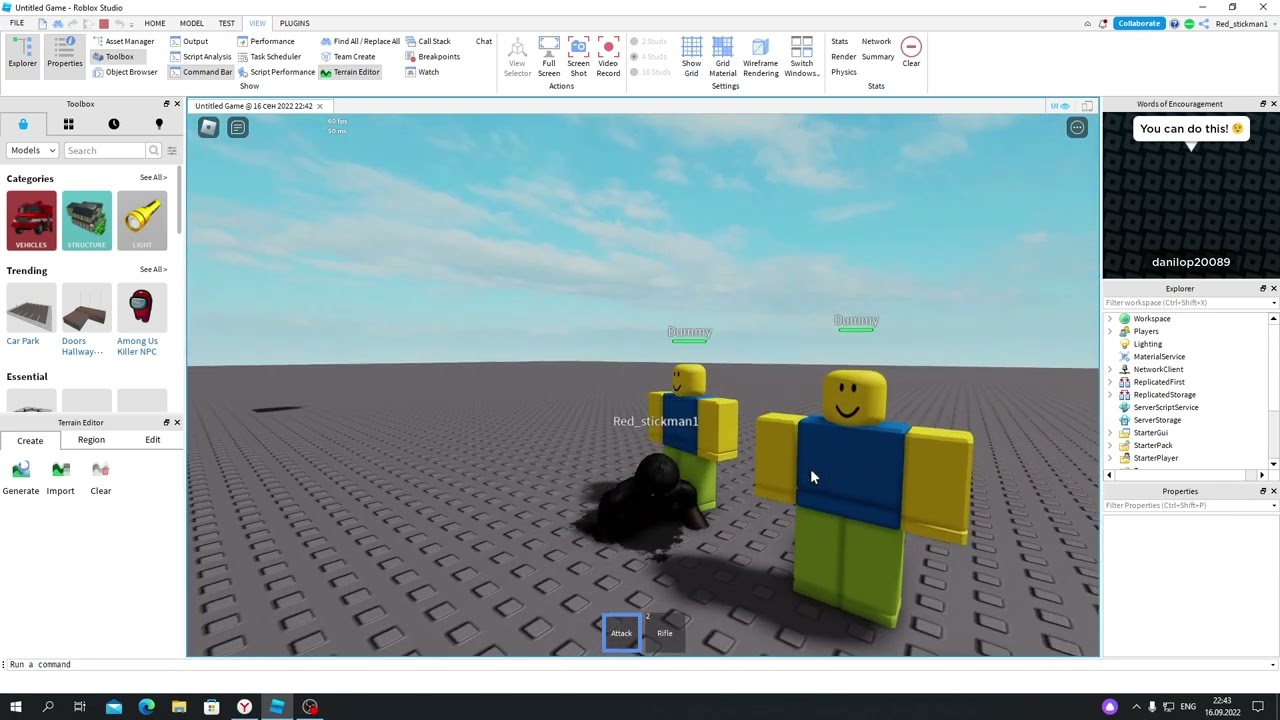
Task: Enable Team Create panel
Action: [348, 57]
